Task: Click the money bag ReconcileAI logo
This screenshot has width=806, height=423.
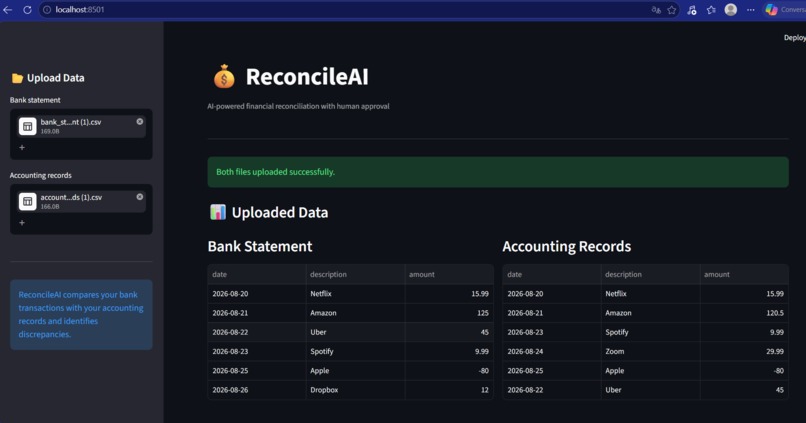Action: click(224, 77)
